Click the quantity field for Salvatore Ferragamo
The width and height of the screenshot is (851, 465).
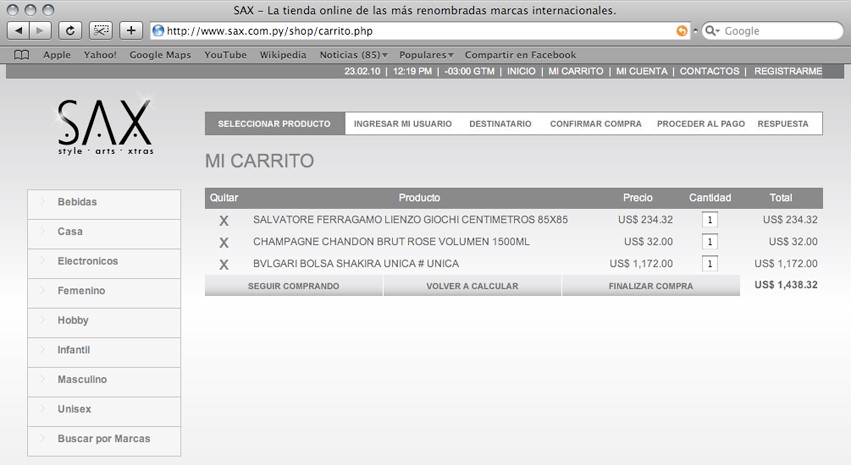(x=710, y=220)
